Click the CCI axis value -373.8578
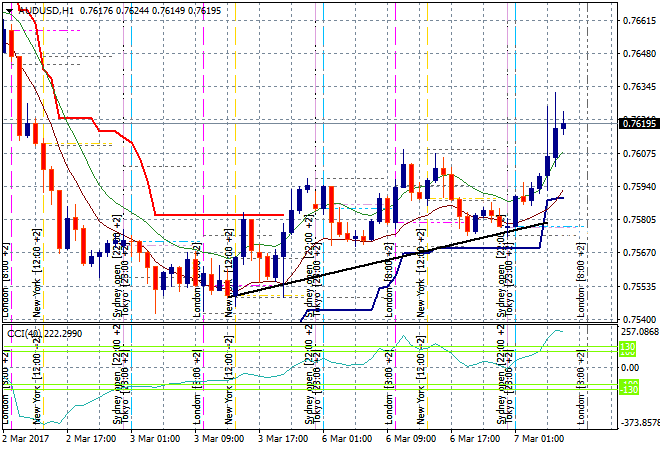660x450 pixels. coord(636,423)
